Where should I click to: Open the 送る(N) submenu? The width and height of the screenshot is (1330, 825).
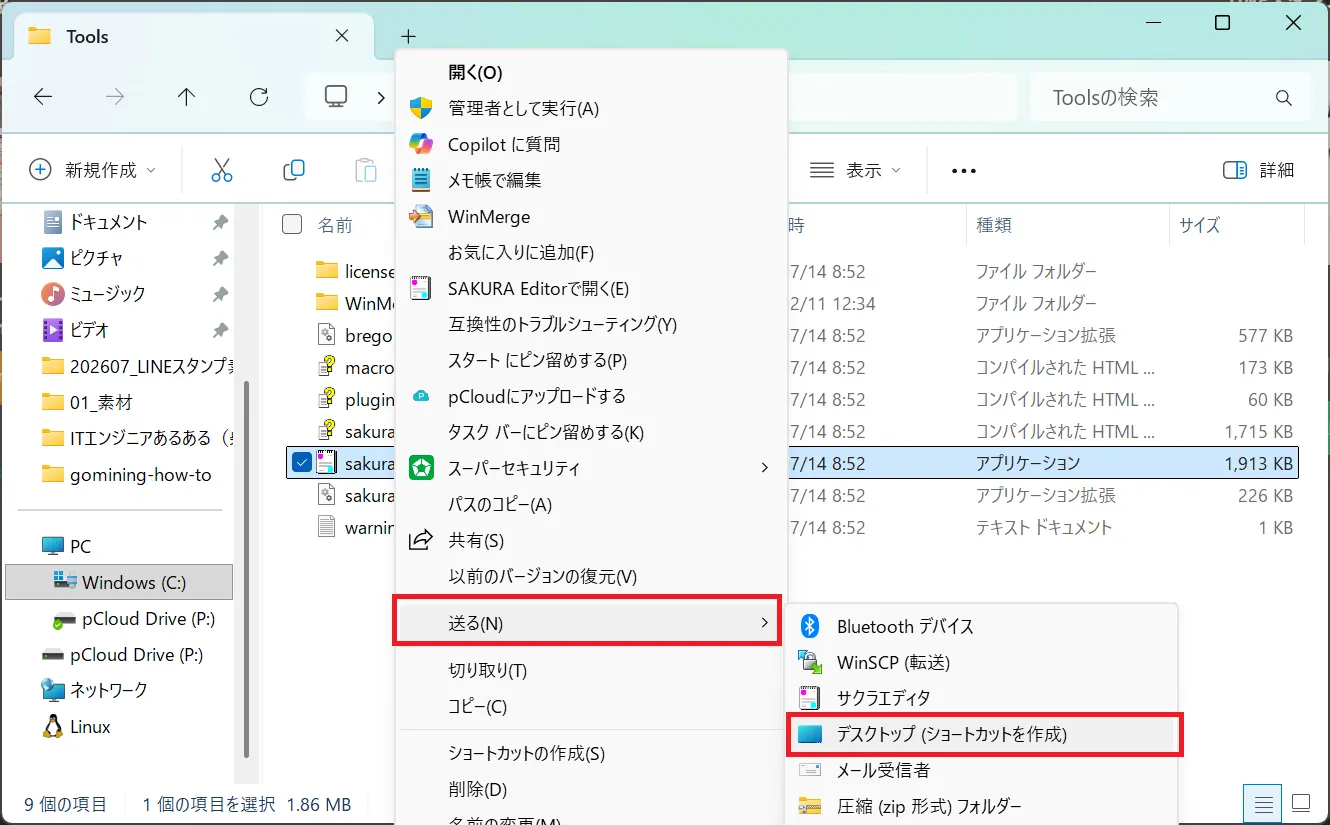[588, 624]
